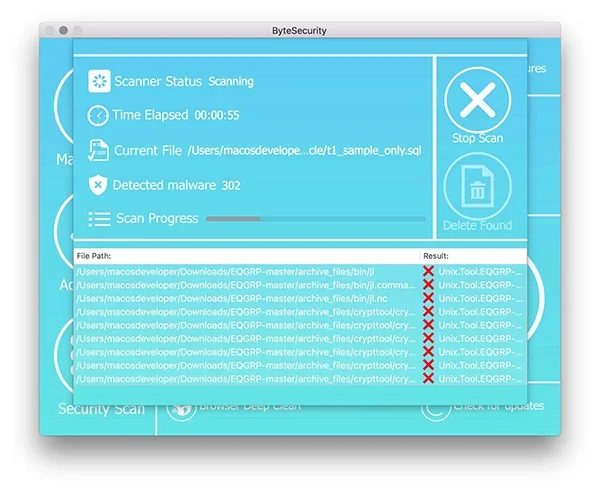Click the Security Scan label in the background window
Image resolution: width=600 pixels, height=492 pixels.
102,409
